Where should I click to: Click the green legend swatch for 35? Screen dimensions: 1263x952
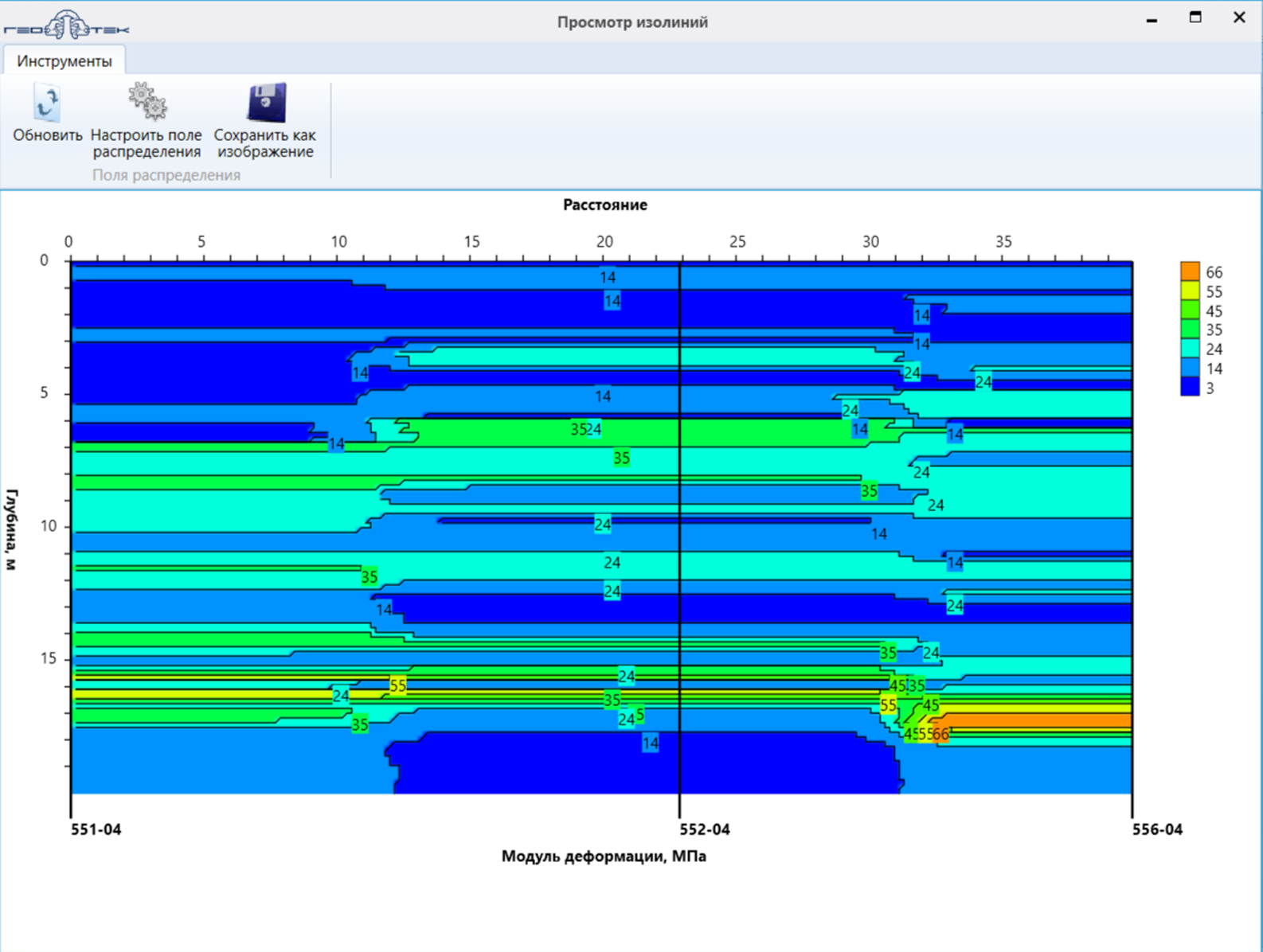(x=1190, y=330)
